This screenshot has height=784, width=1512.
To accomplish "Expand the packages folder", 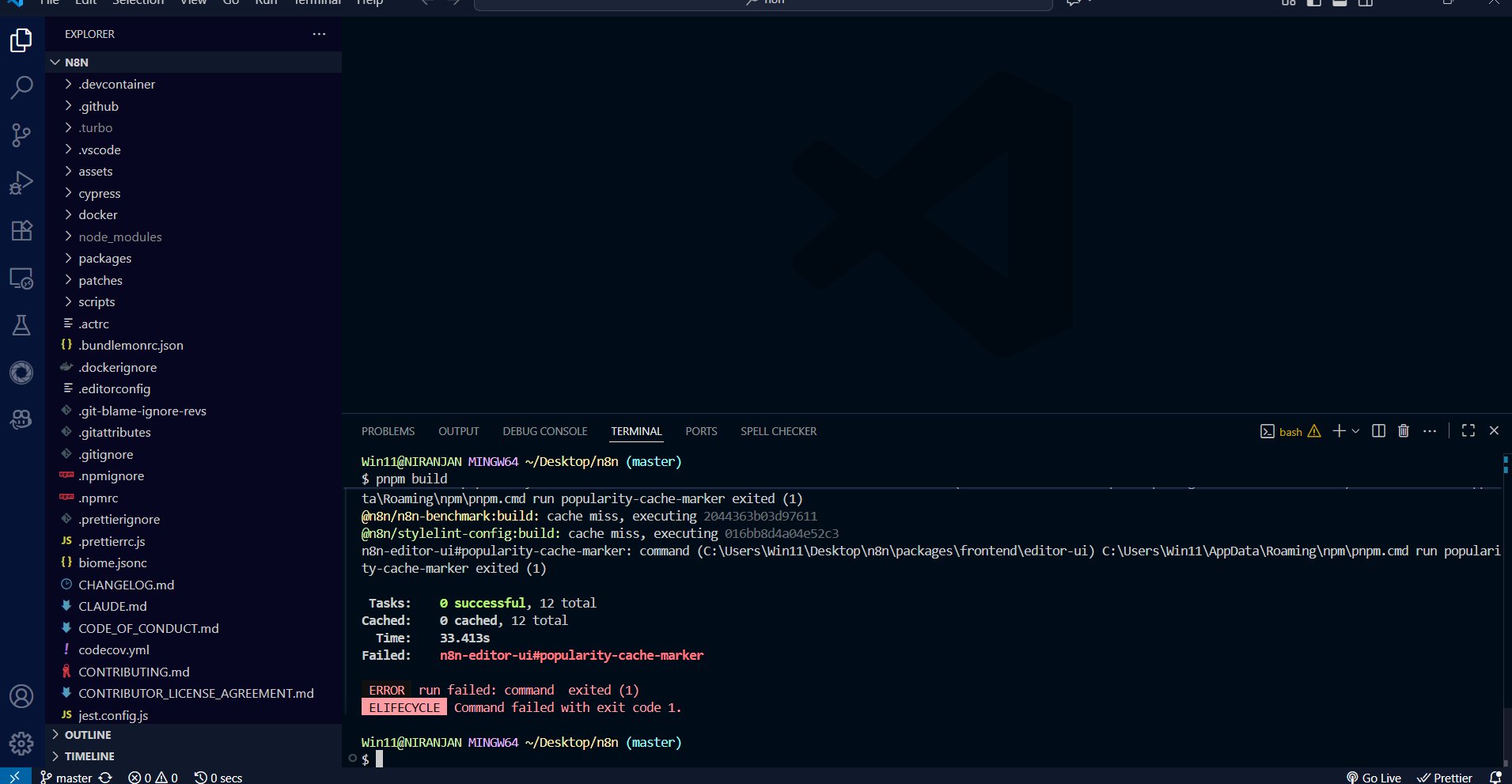I will click(104, 259).
